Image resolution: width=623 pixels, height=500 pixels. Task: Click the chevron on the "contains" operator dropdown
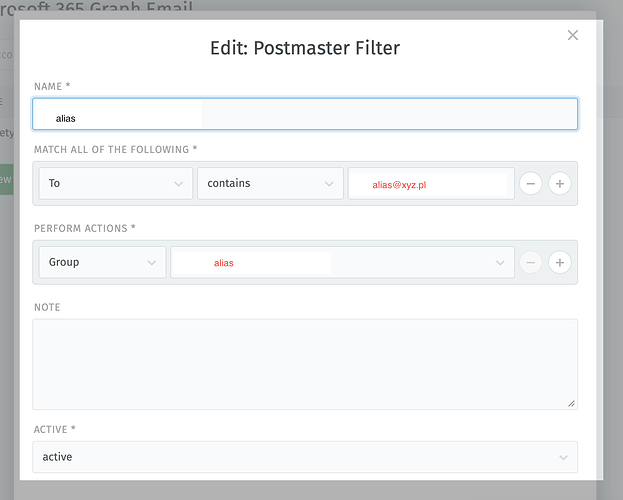[x=329, y=184]
